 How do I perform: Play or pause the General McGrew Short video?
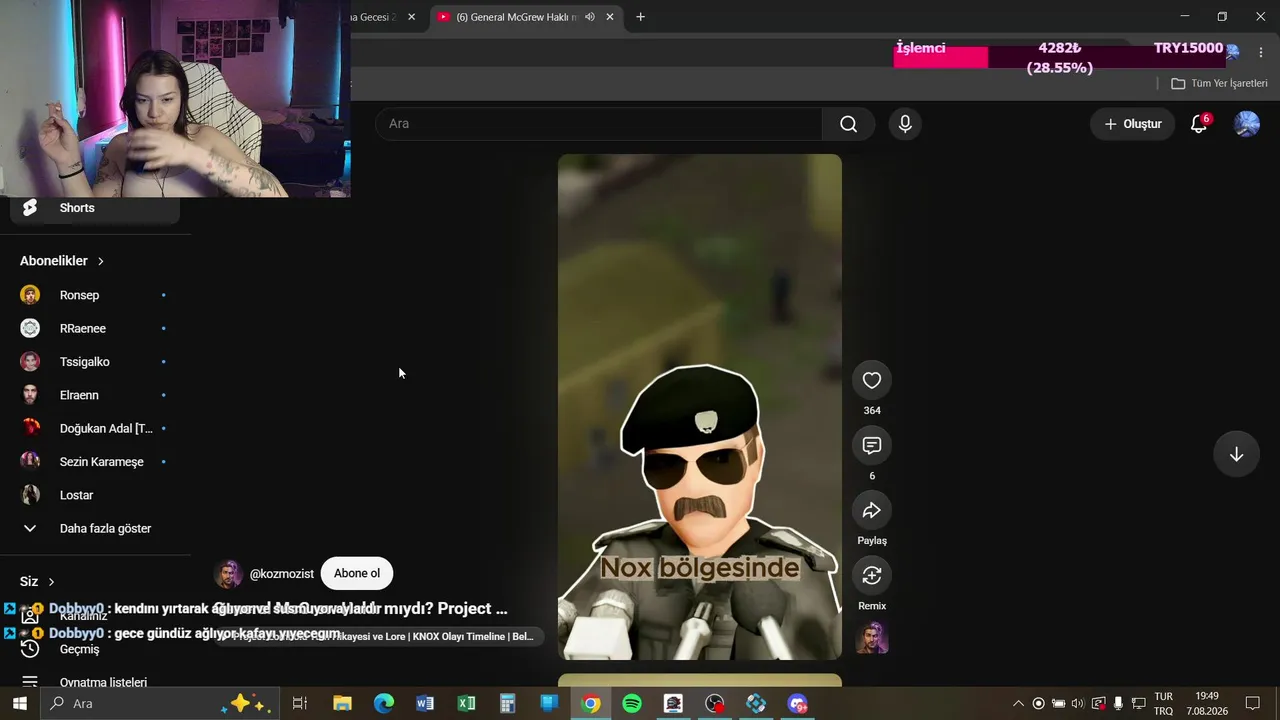[x=700, y=407]
